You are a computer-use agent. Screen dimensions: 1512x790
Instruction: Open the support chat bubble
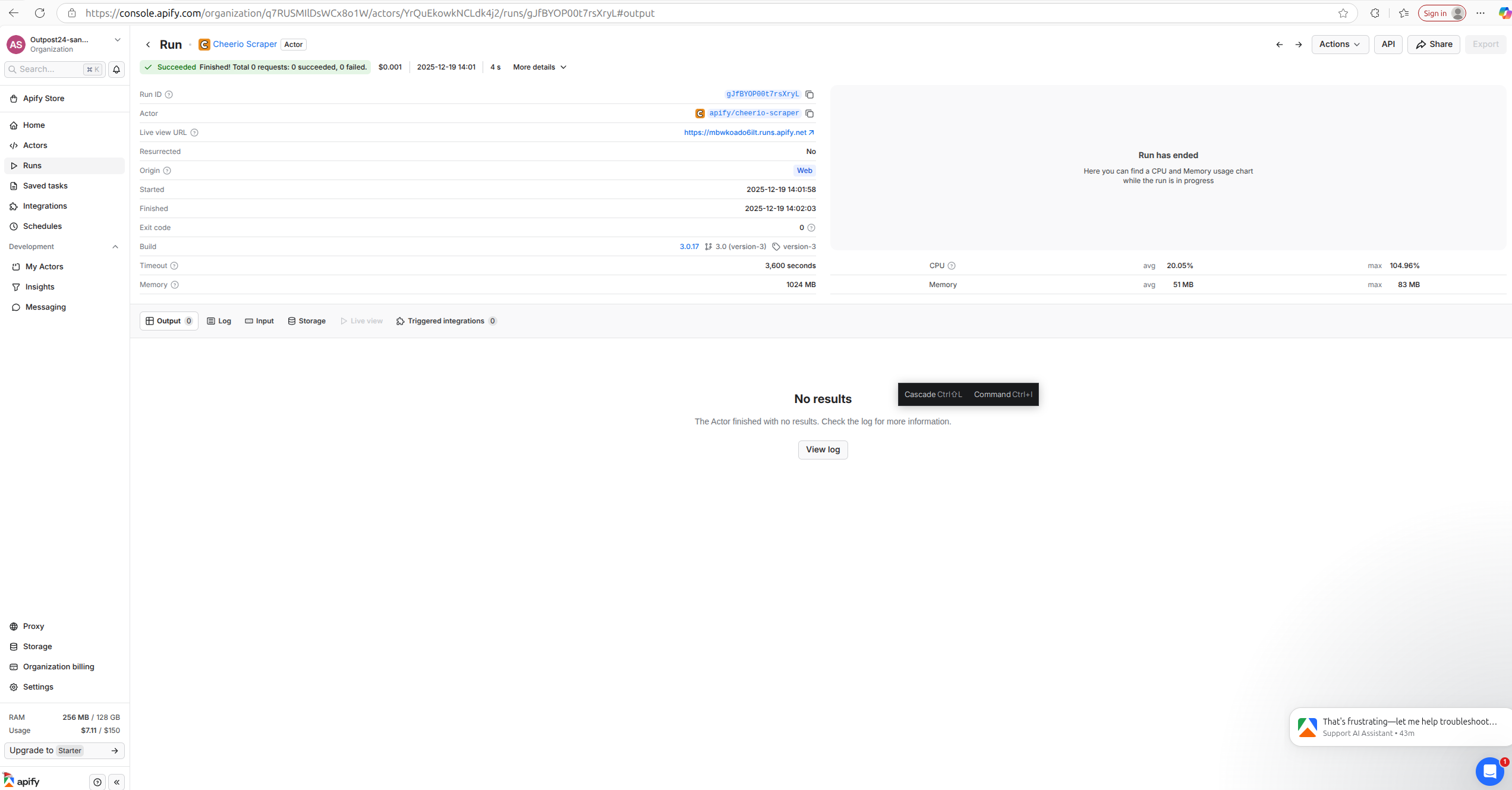coord(1489,771)
